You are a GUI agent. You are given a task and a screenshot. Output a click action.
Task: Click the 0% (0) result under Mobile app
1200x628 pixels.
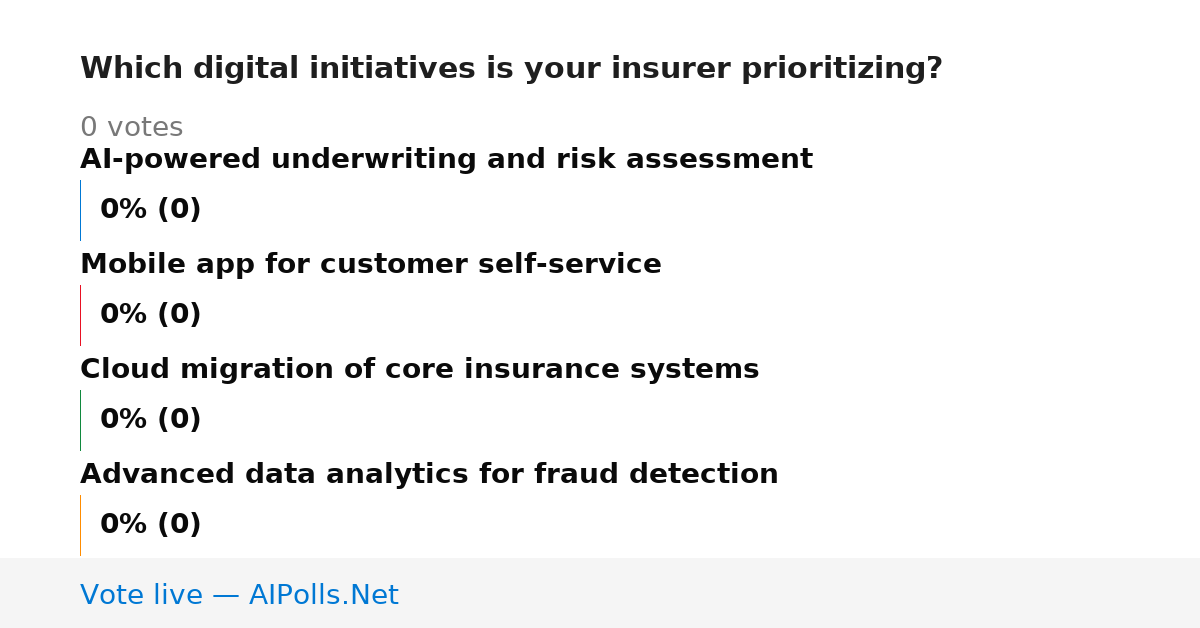[x=151, y=315]
